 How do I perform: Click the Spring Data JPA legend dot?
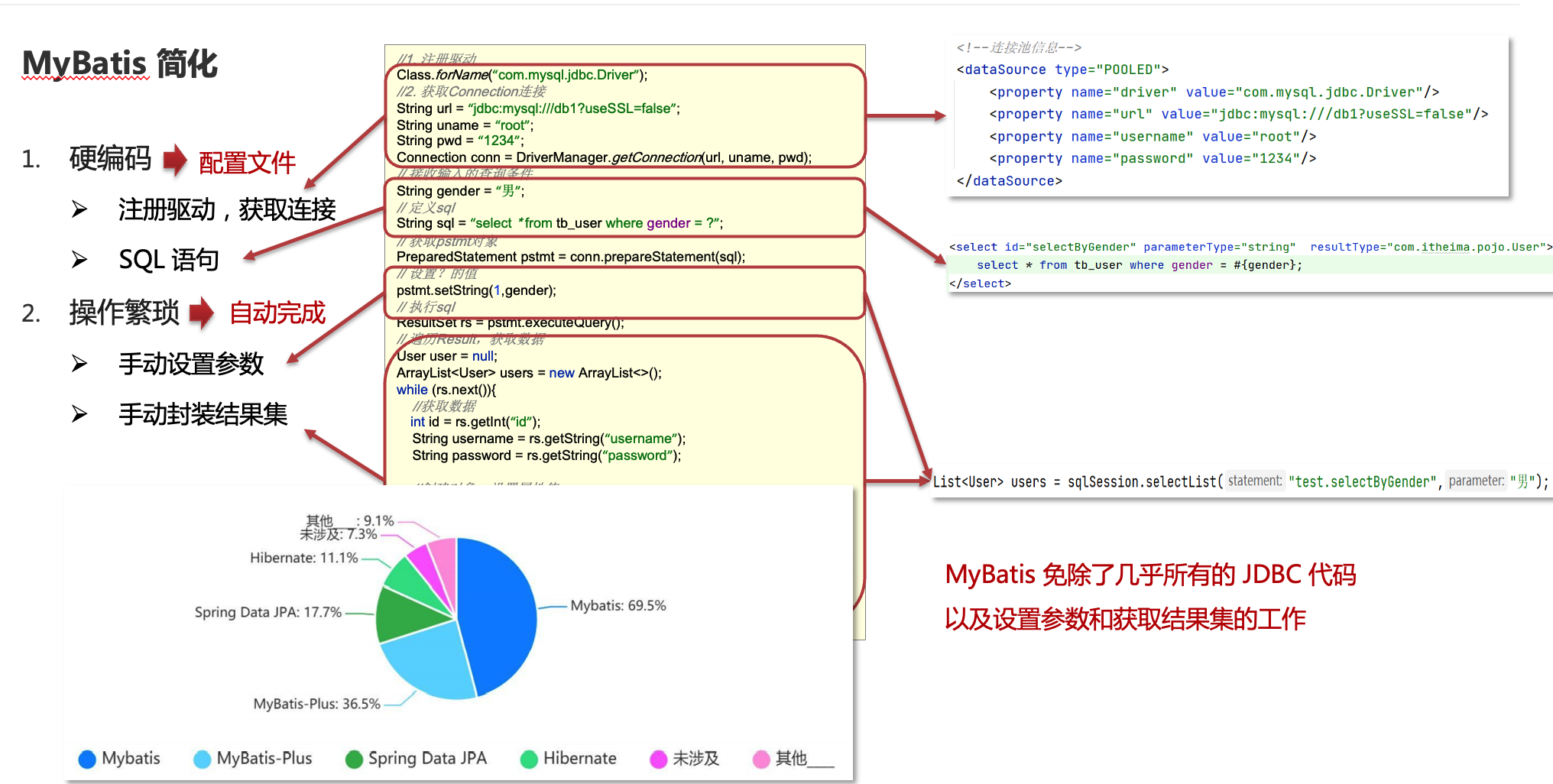[x=354, y=759]
